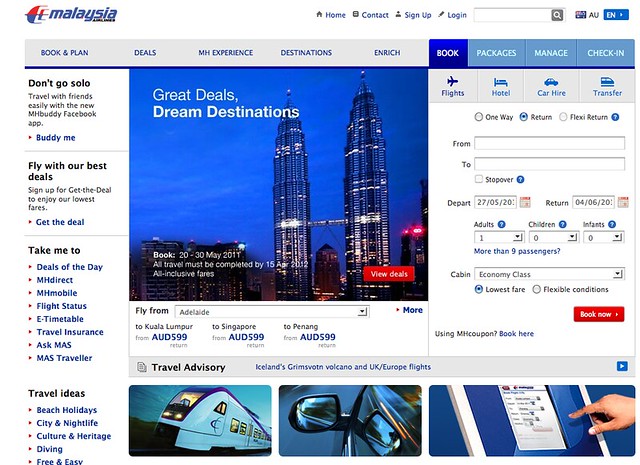Click the From airport input field
This screenshot has width=640, height=465.
tap(549, 143)
